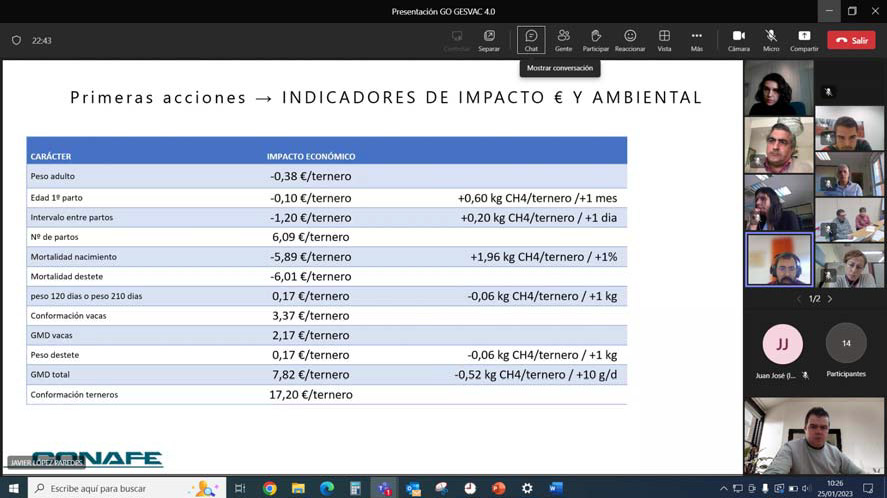Expand the system tray hidden icons chevron
887x498 pixels.
[x=724, y=488]
